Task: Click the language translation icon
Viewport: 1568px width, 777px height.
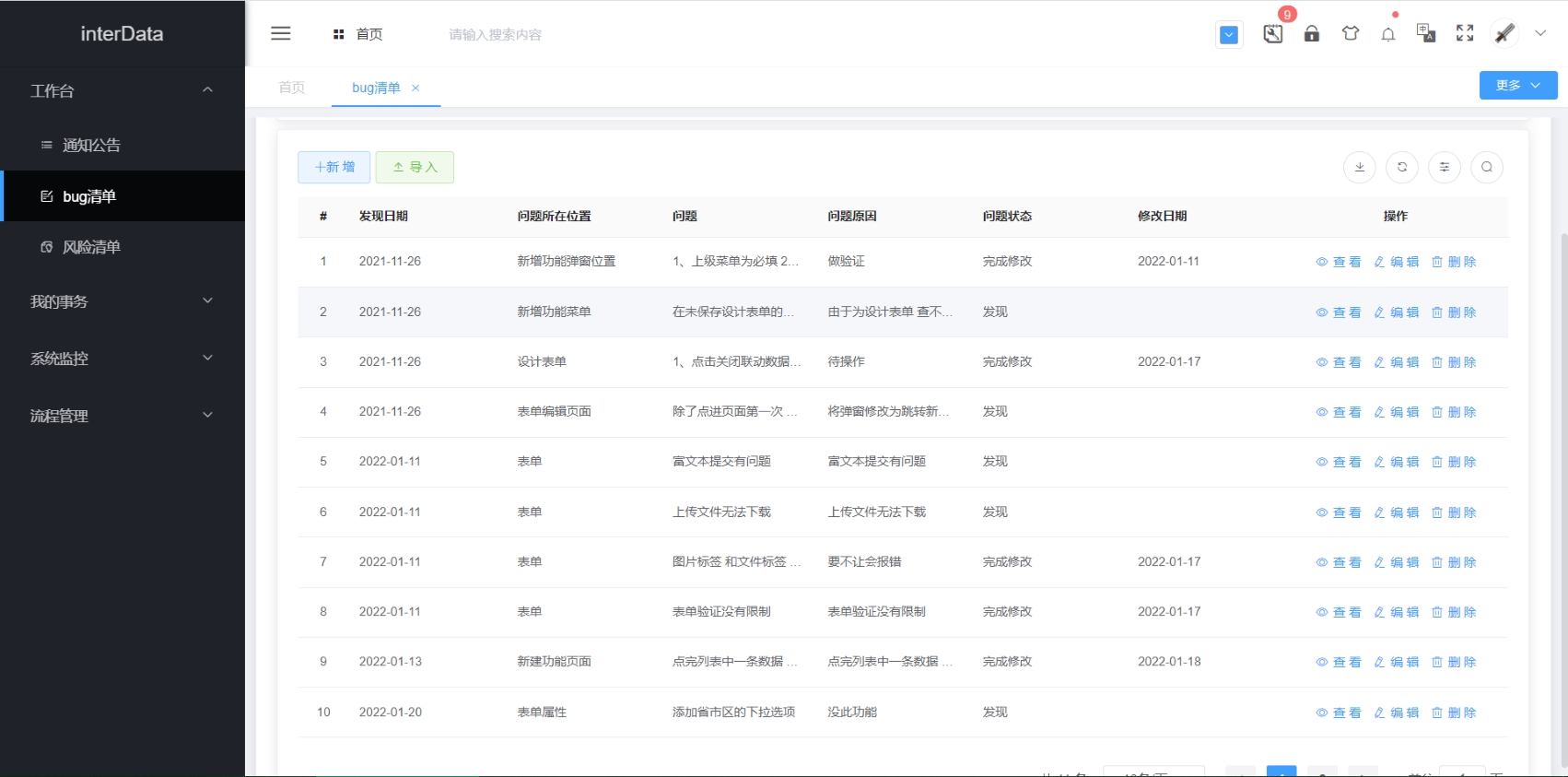Action: 1426,34
